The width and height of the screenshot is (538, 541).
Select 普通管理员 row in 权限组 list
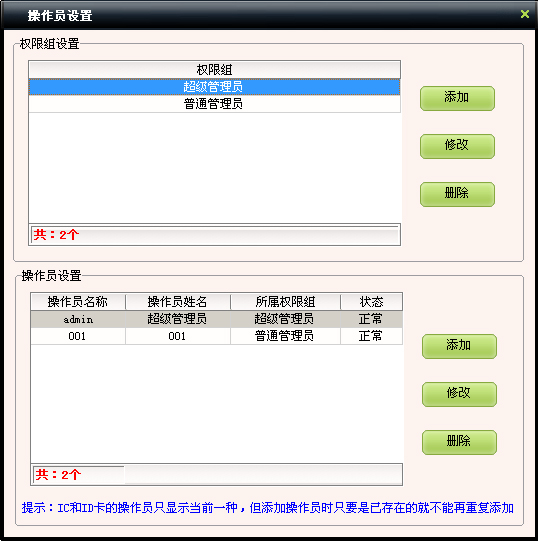[x=214, y=104]
